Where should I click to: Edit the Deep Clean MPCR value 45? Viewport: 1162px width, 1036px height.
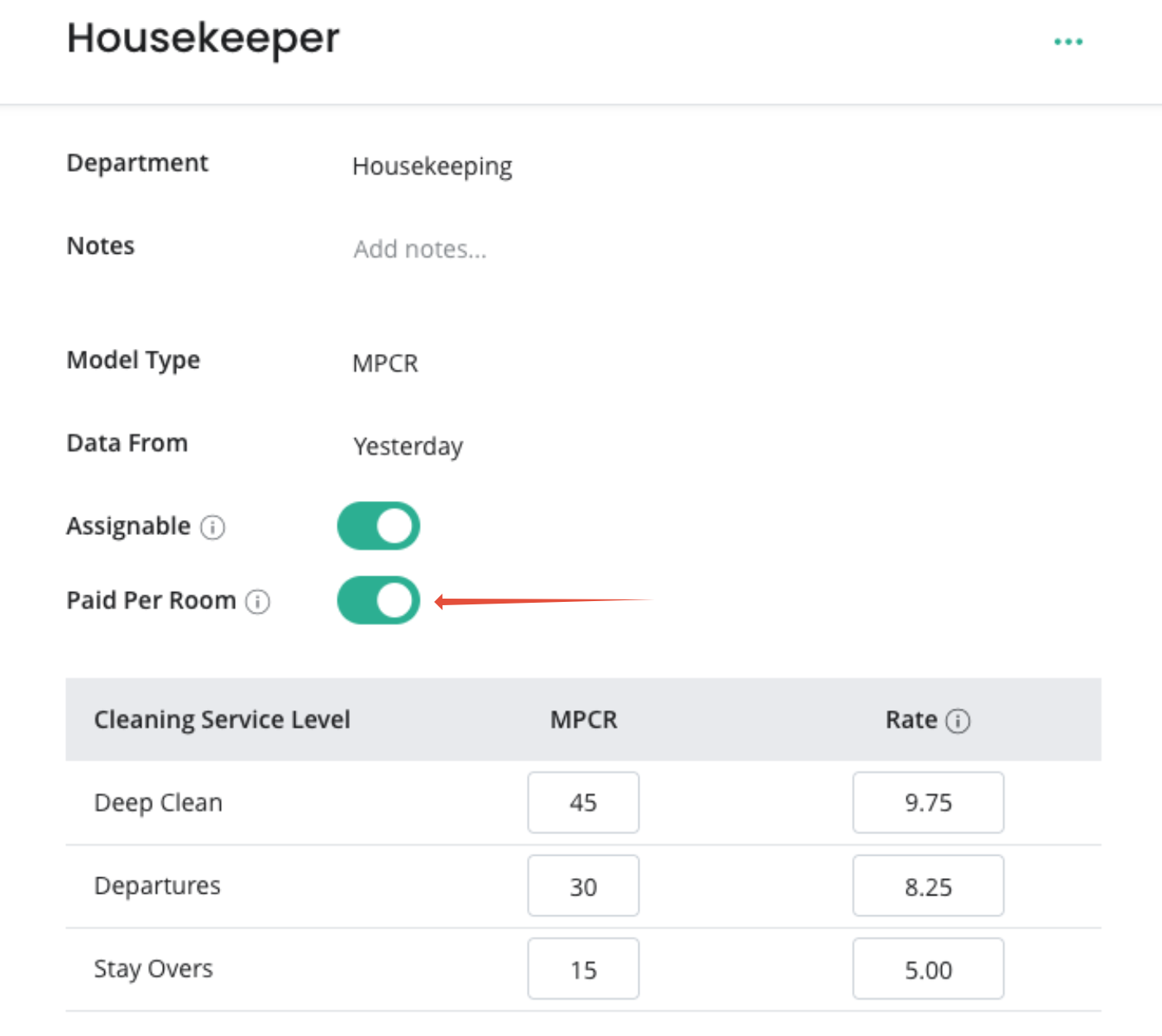[583, 802]
